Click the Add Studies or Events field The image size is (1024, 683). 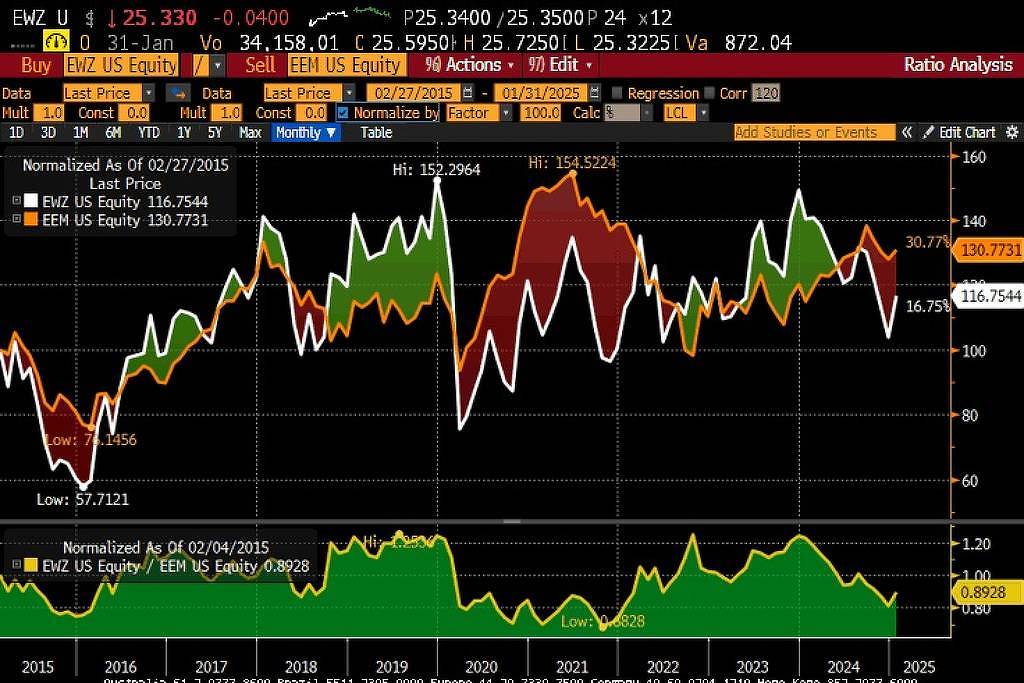(813, 133)
